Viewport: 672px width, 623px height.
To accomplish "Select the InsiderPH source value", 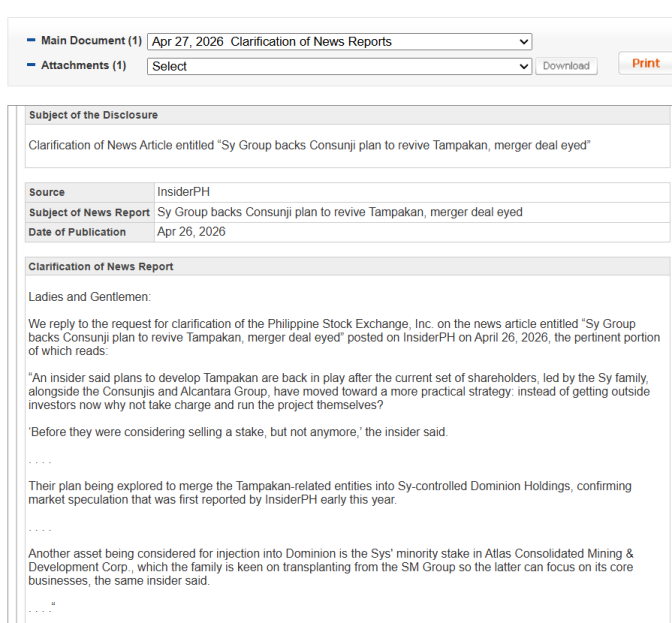I will click(183, 191).
